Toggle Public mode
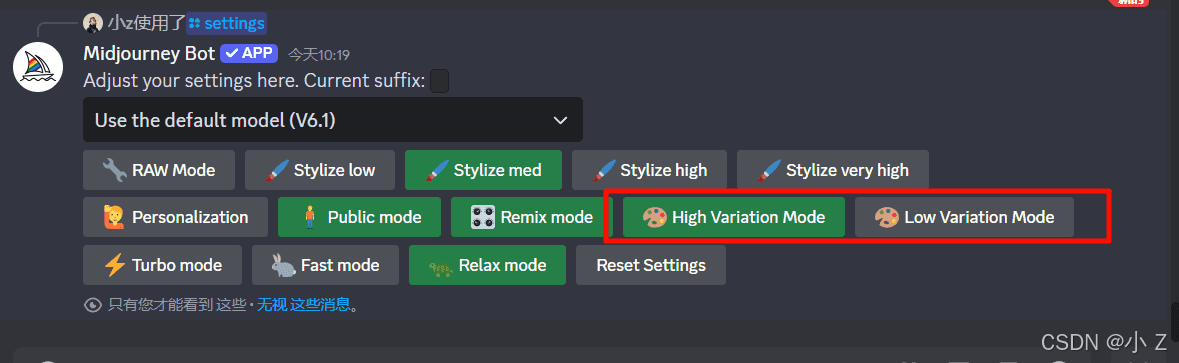The width and height of the screenshot is (1179, 363). pos(359,217)
